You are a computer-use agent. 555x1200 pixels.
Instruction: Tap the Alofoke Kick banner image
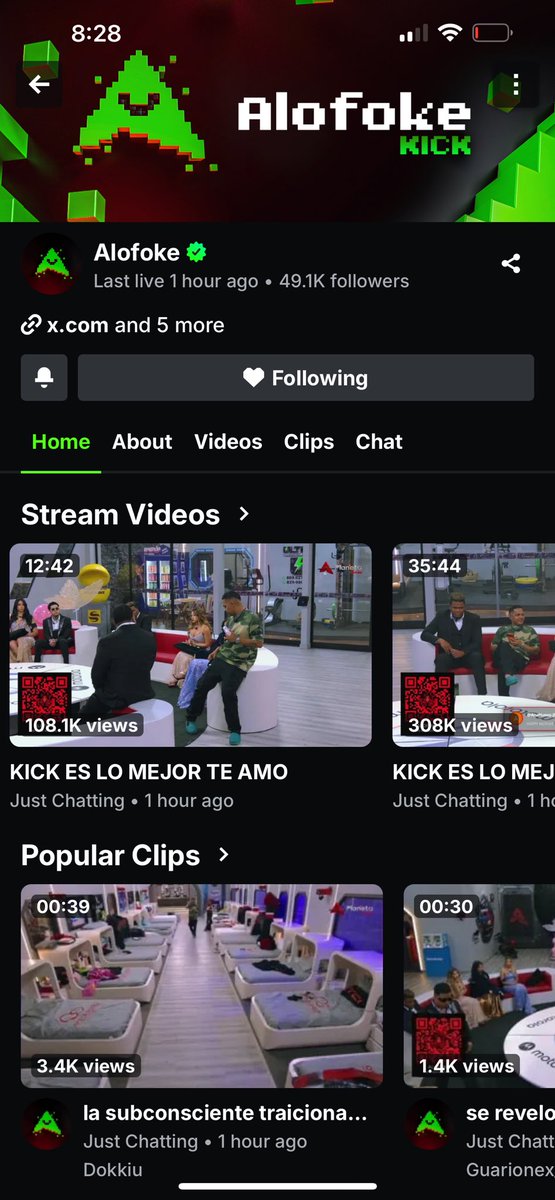(277, 110)
